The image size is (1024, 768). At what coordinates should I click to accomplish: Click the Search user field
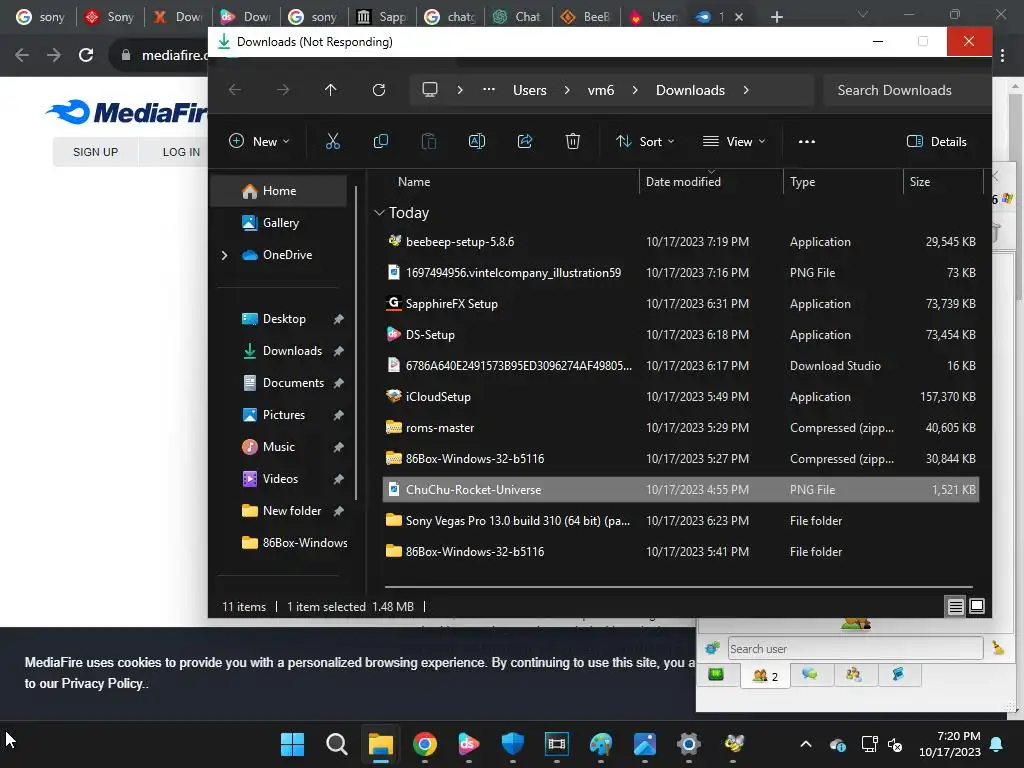pyautogui.click(x=856, y=648)
